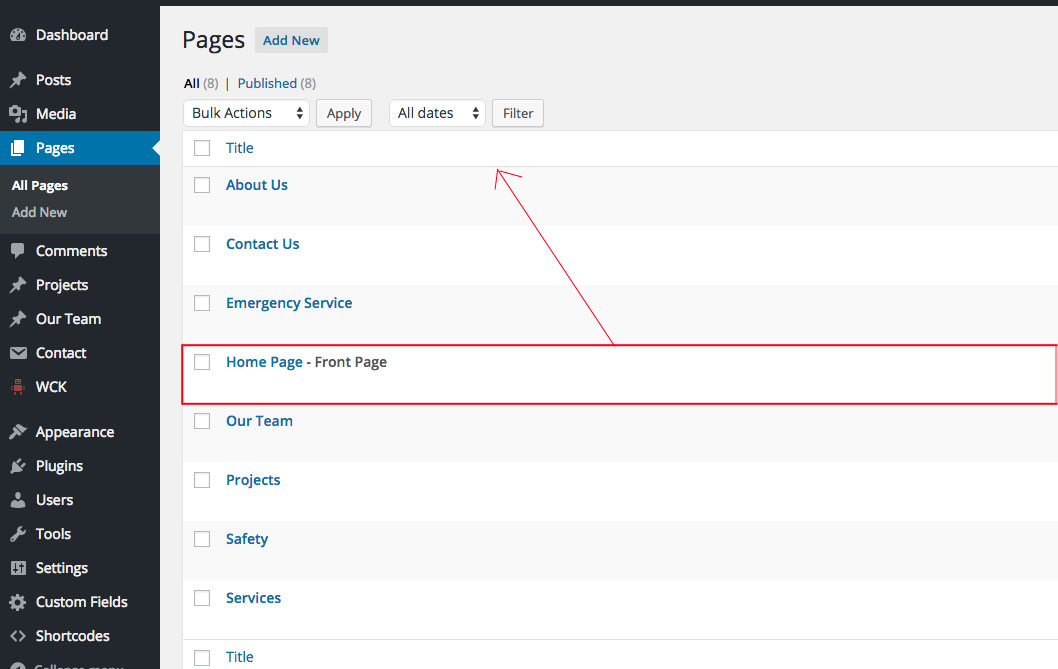The height and width of the screenshot is (669, 1058).
Task: Select the Posts pin icon
Action: click(20, 79)
